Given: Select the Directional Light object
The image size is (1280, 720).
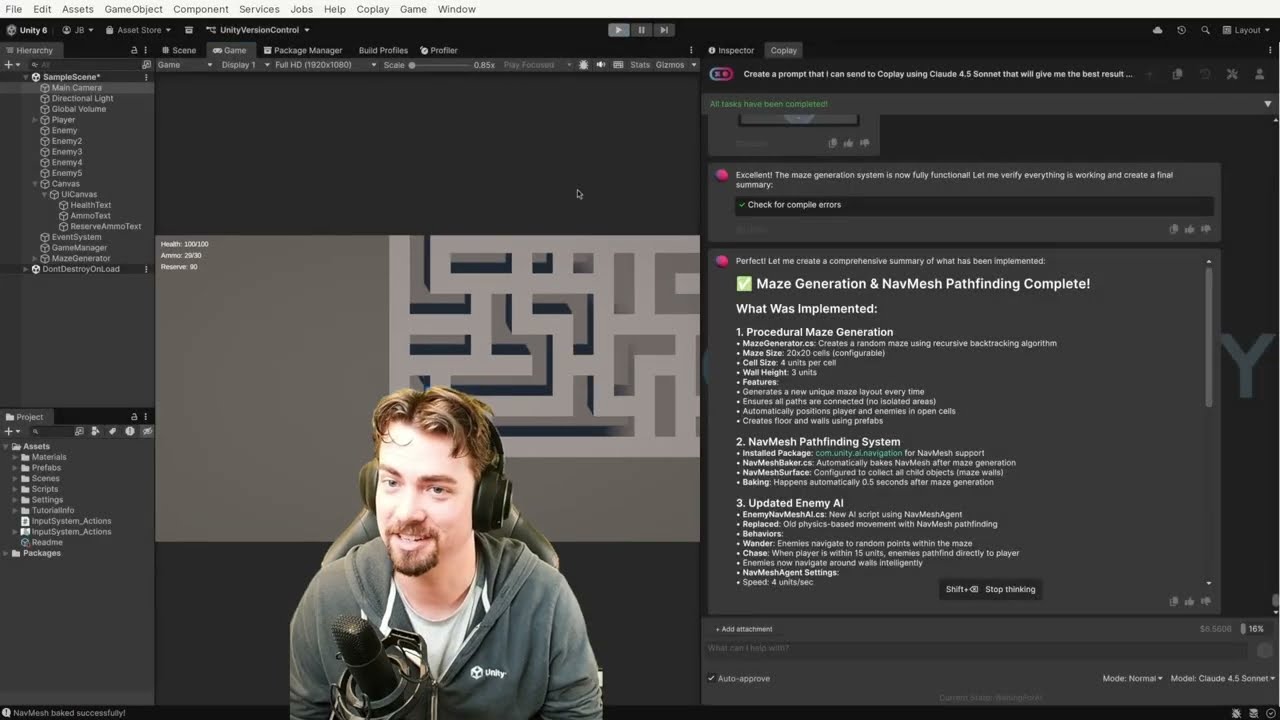Looking at the screenshot, I should (82, 98).
